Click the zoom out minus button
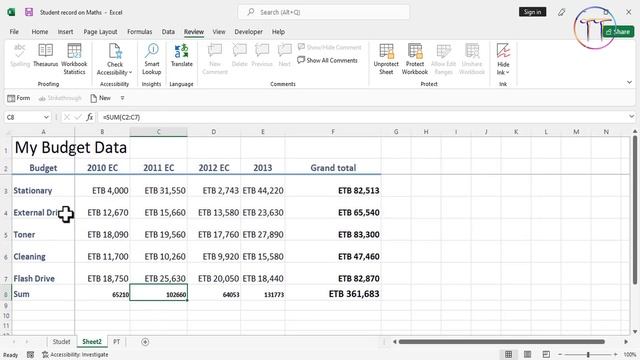The height and width of the screenshot is (360, 640). (560, 354)
